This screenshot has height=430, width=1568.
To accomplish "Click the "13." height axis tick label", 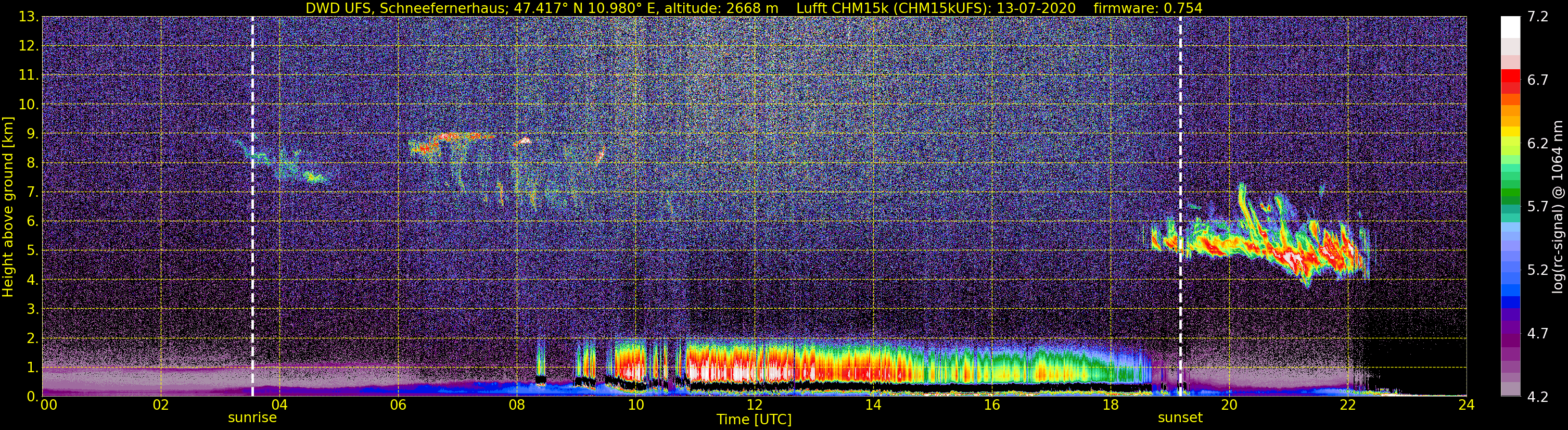I will 29,17.
